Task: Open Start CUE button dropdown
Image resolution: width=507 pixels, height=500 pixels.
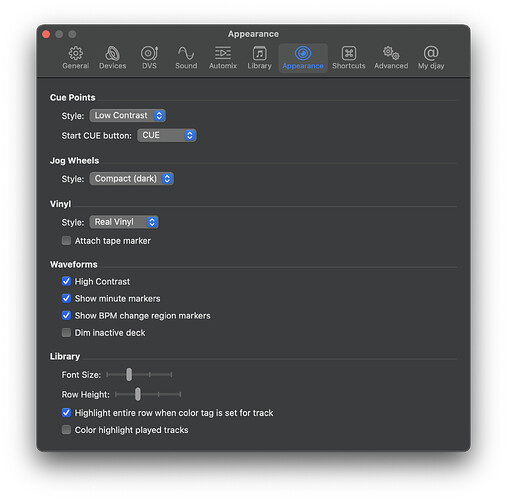Action: point(167,135)
